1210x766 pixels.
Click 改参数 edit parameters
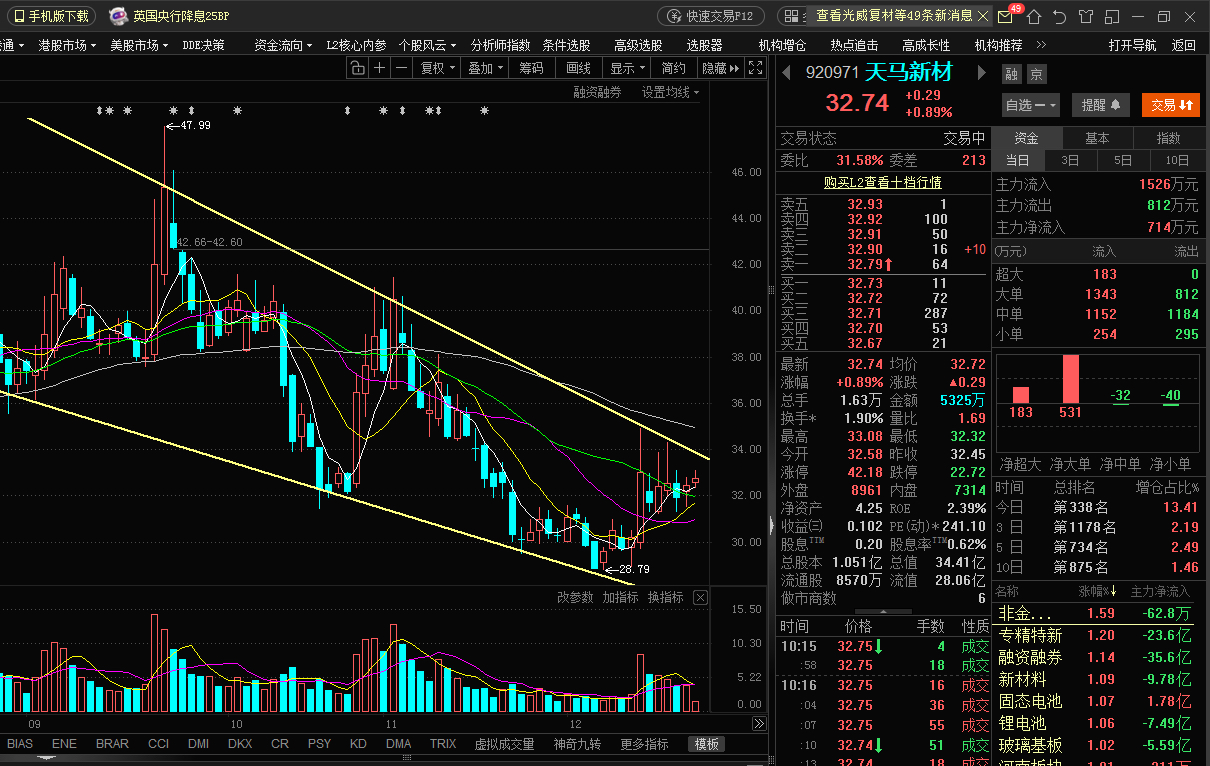575,597
